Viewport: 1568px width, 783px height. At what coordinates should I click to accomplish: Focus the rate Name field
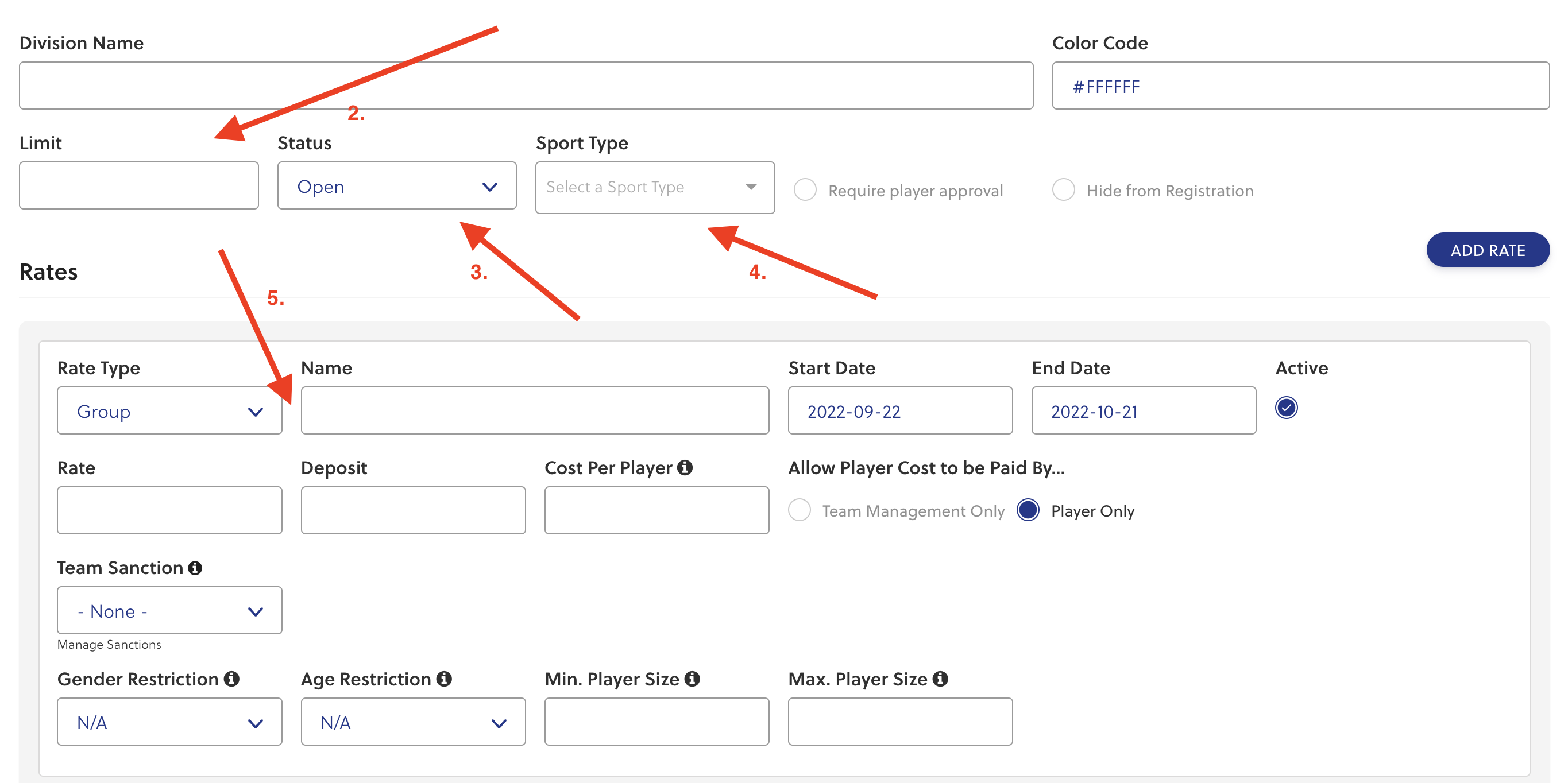click(535, 410)
